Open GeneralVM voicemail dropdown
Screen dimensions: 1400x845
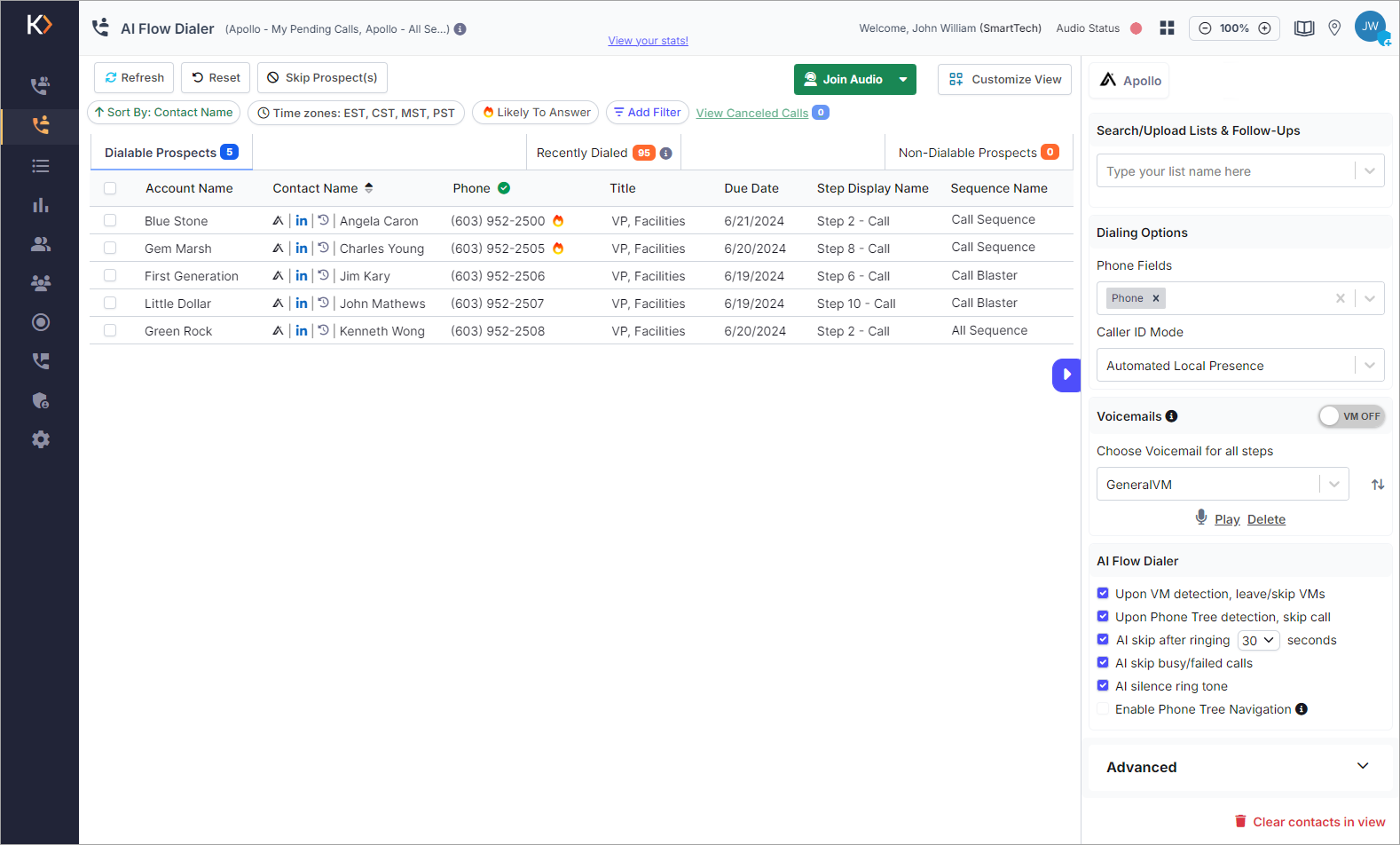1223,484
